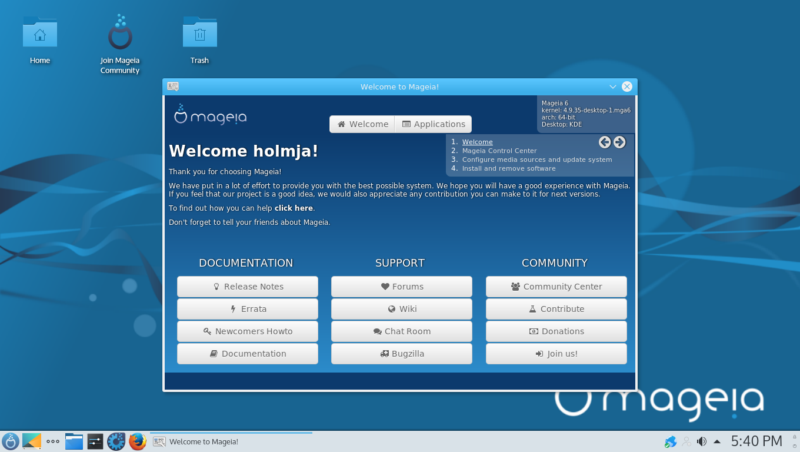
Task: Select Install and remove software entry
Action: [x=509, y=168]
